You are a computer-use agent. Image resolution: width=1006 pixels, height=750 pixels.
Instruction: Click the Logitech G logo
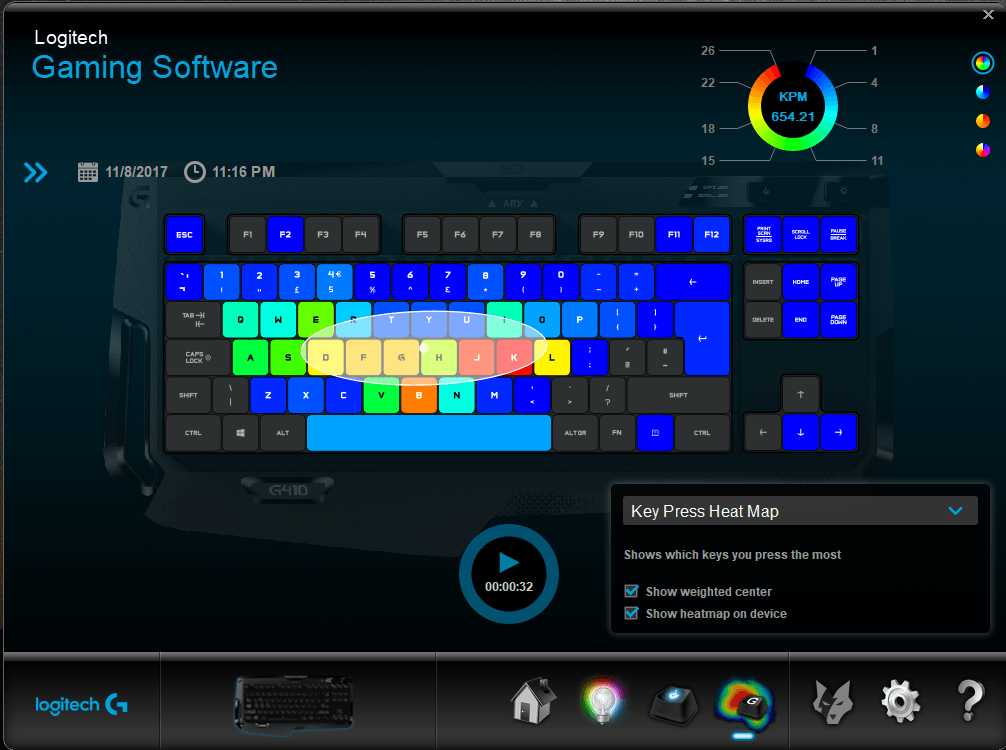81,704
